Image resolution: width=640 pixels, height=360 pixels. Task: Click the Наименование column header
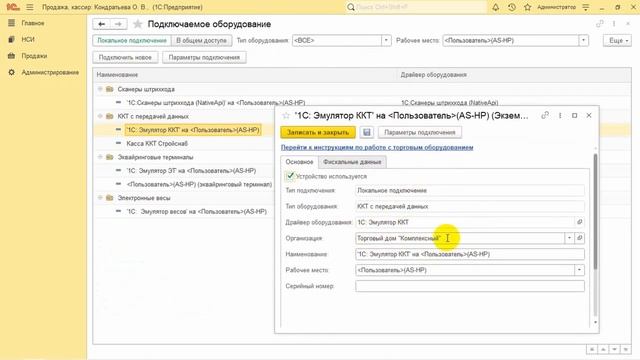[117, 75]
